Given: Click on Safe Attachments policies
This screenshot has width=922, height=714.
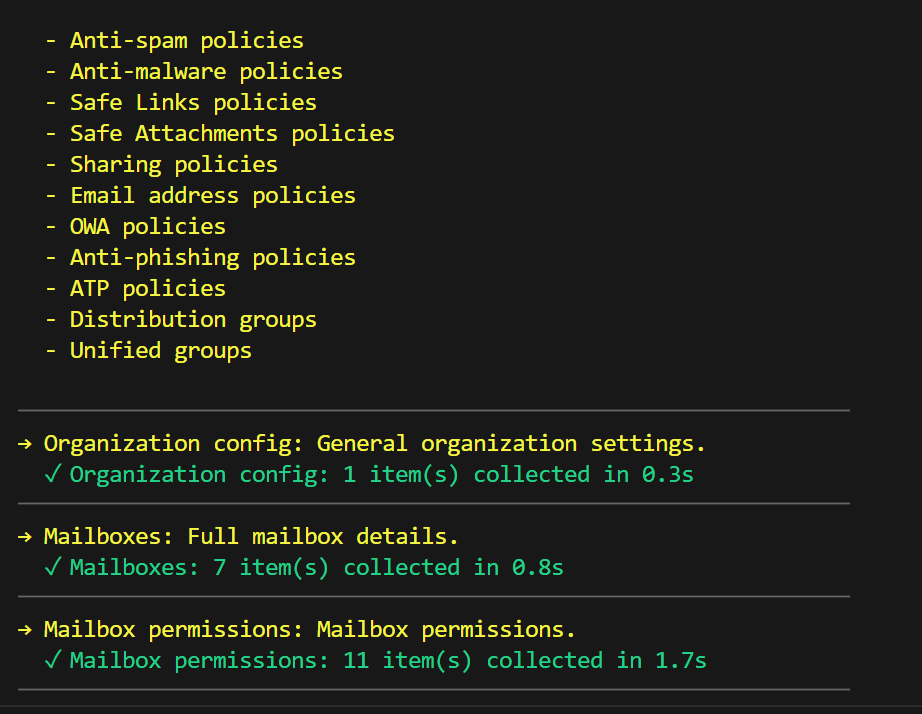Looking at the screenshot, I should 231,134.
